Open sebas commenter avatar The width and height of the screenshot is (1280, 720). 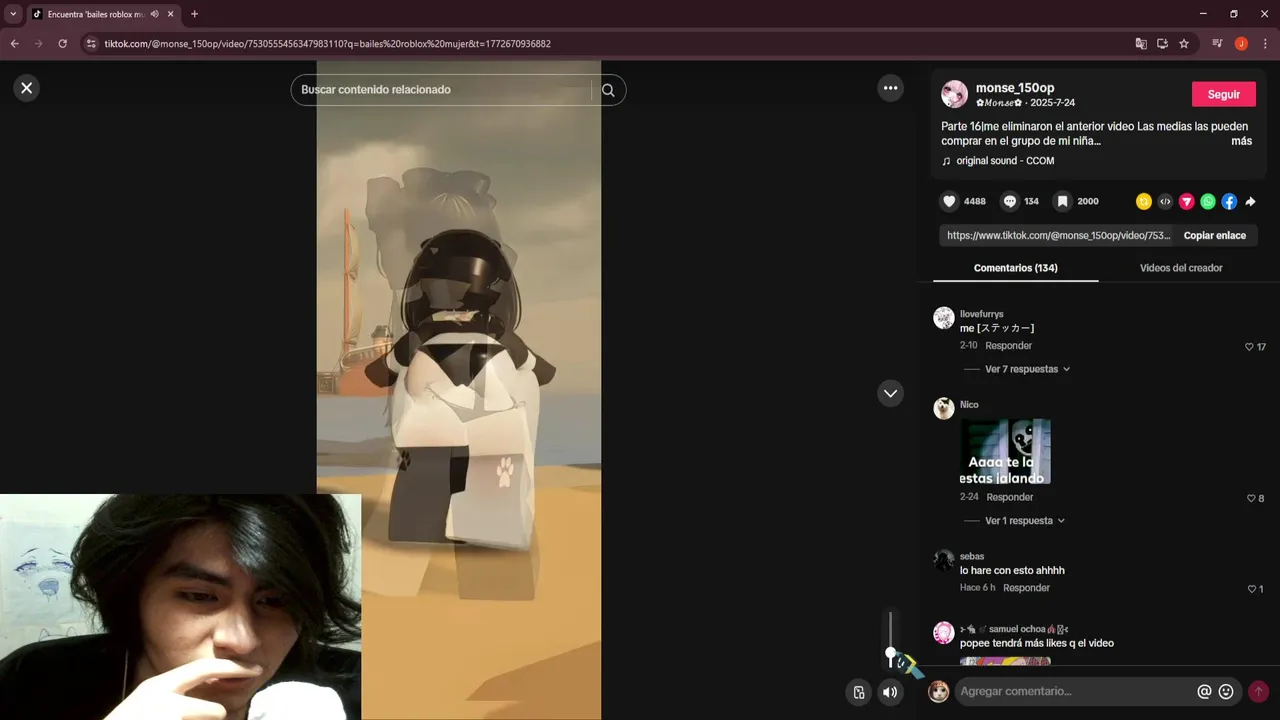tap(944, 561)
